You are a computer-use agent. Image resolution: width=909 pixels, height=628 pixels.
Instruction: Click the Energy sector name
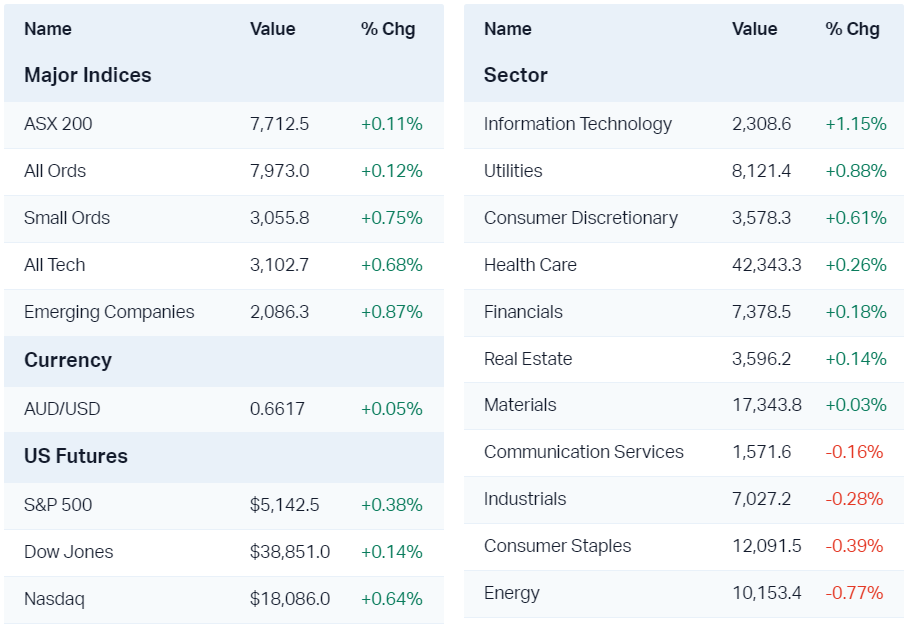[x=512, y=593]
